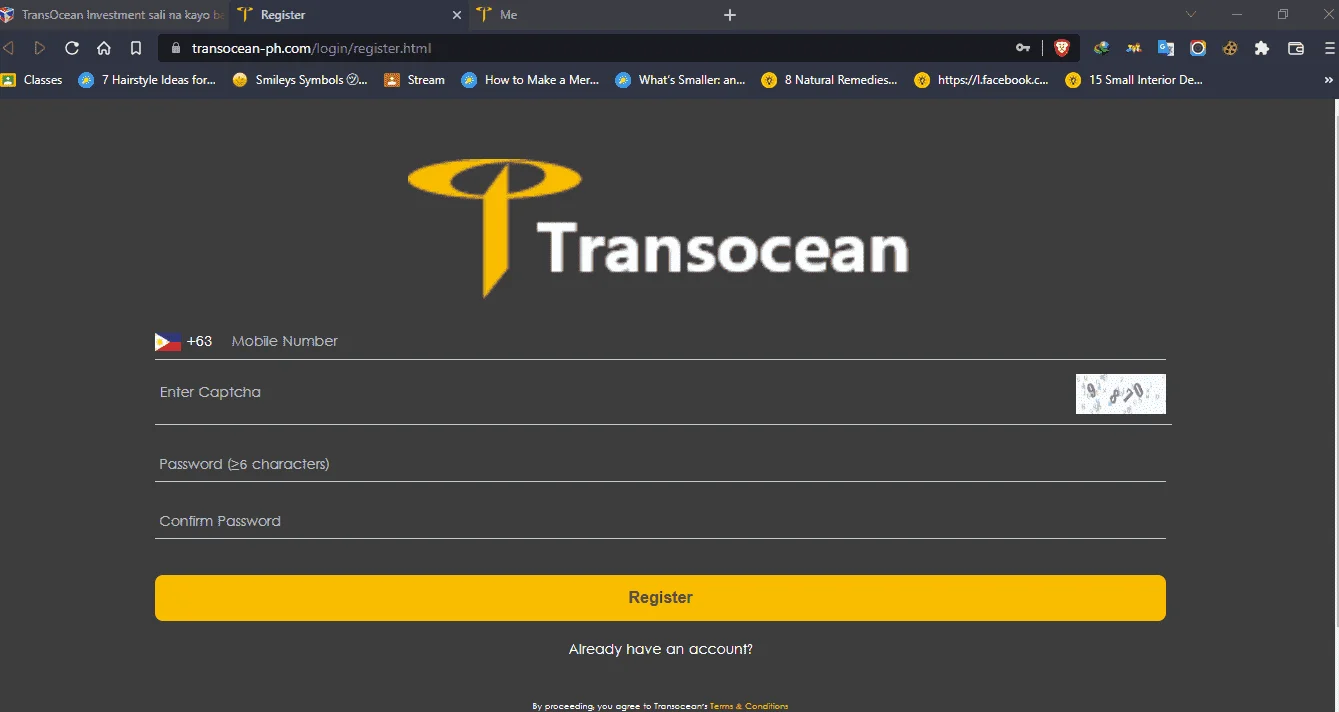
Task: Open the camera screenshot extension icon
Action: tap(1198, 48)
